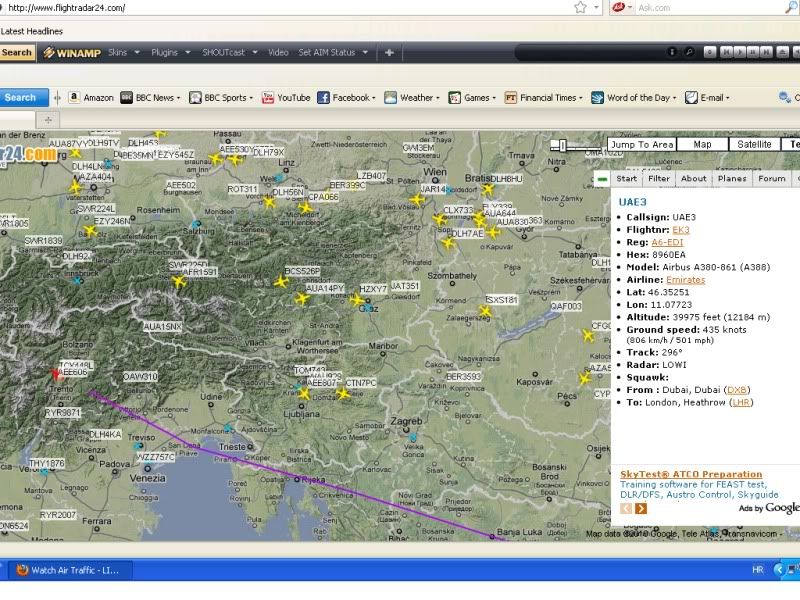
Task: Click the Winamp eject button
Action: (782, 52)
